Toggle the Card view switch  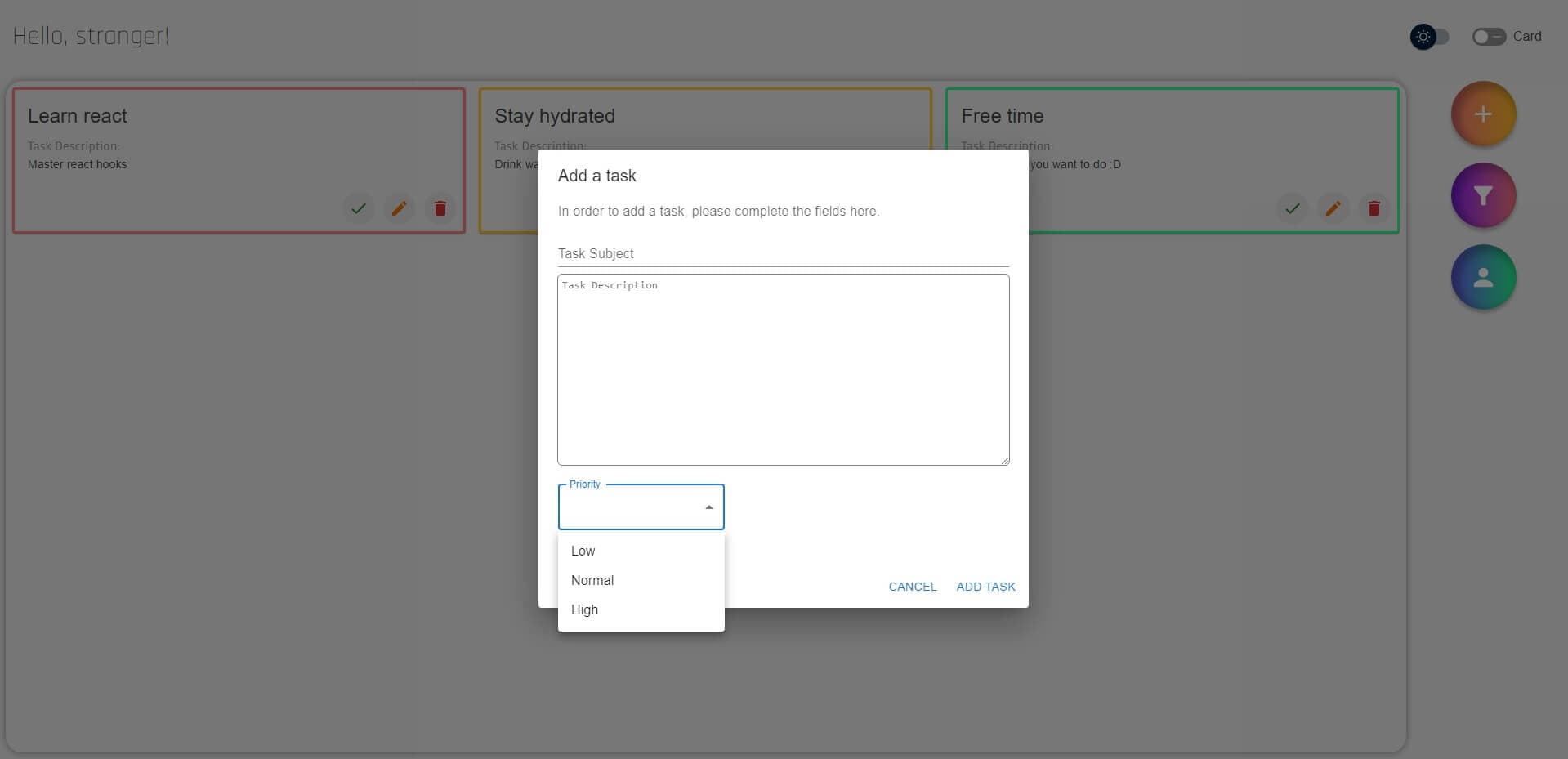(1489, 37)
